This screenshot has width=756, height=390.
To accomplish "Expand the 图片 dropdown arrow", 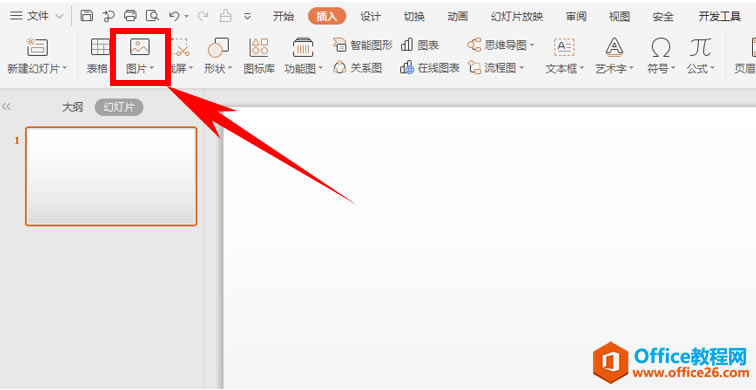I will click(151, 68).
